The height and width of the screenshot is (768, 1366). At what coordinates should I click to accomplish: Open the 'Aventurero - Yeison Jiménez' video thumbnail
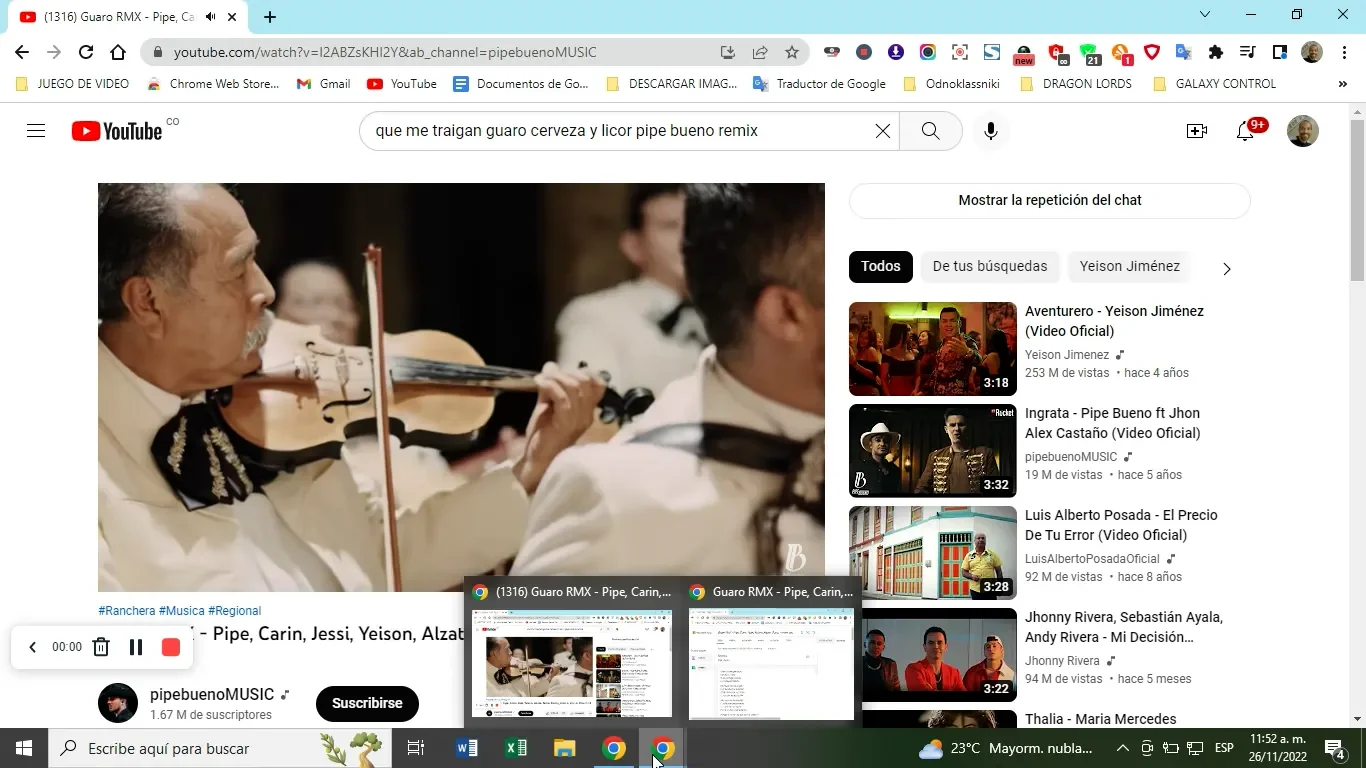pyautogui.click(x=932, y=349)
